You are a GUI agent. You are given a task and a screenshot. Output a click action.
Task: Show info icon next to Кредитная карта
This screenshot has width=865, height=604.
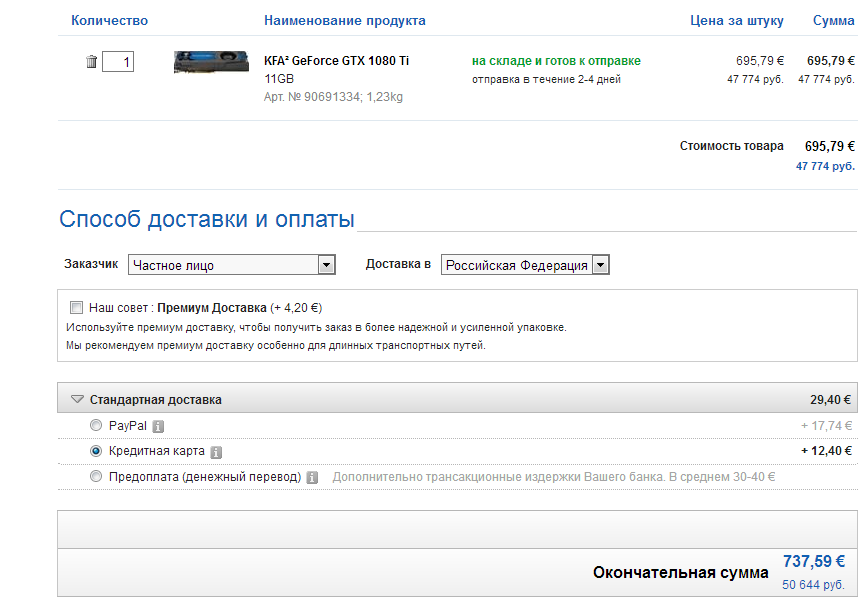(216, 452)
